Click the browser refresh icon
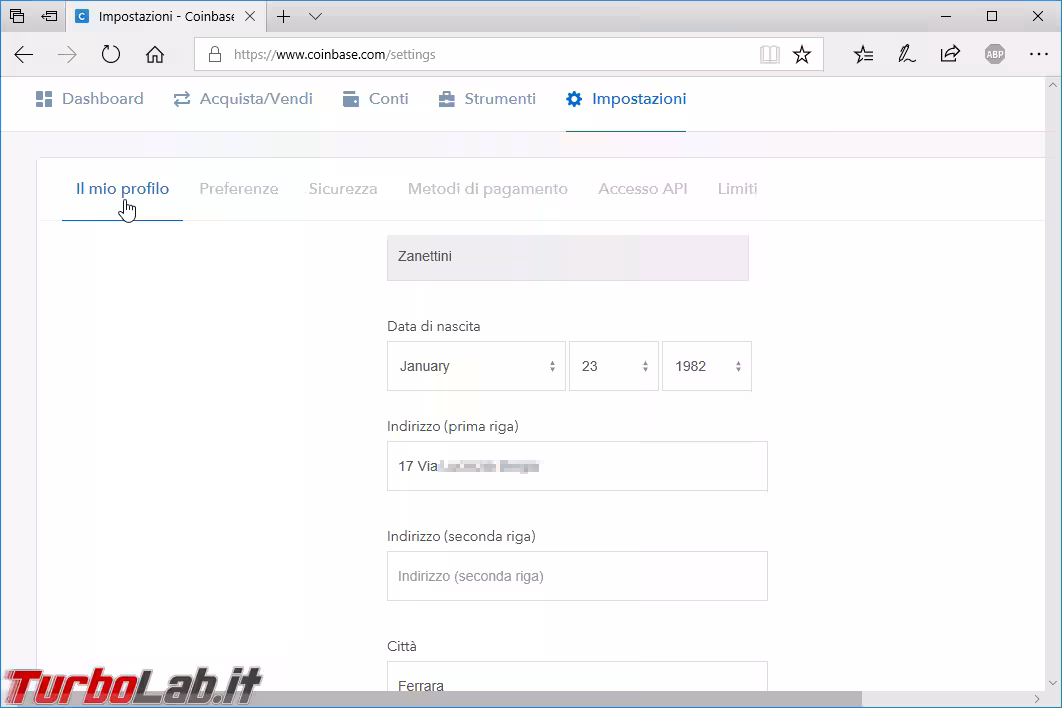Viewport: 1062px width, 708px height. point(110,55)
